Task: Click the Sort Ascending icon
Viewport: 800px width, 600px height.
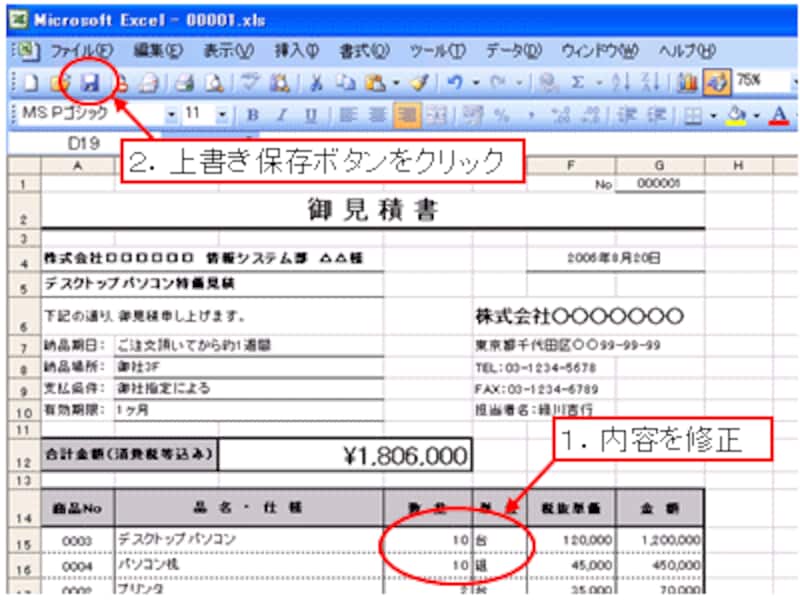Action: click(x=621, y=83)
